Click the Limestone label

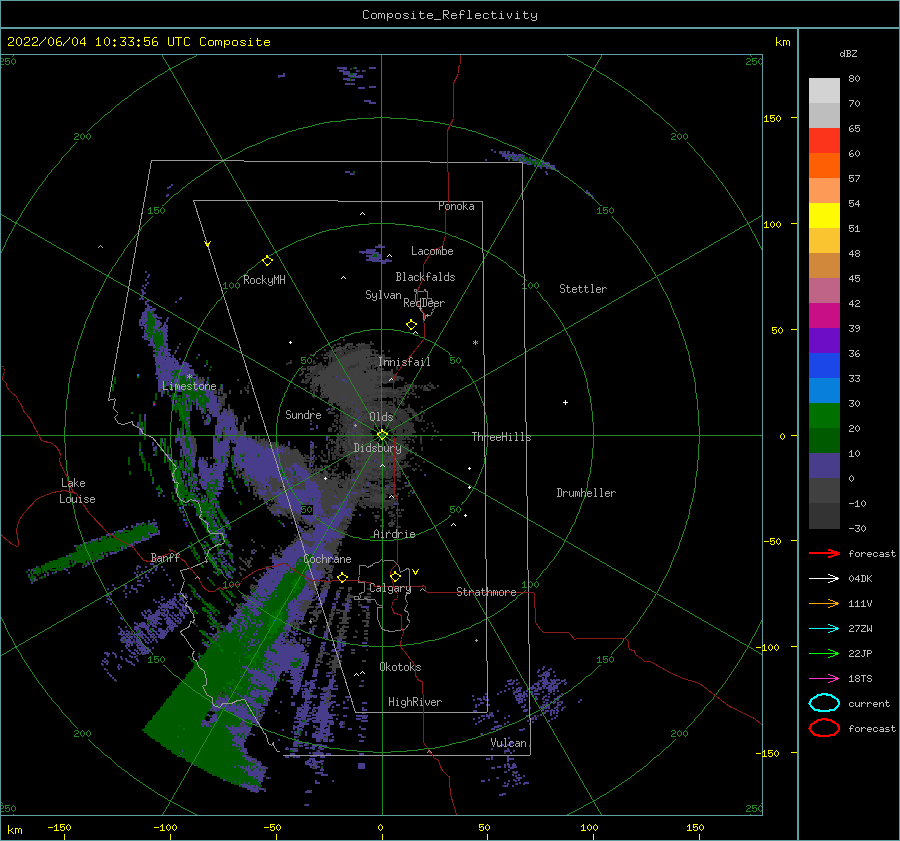click(x=189, y=386)
